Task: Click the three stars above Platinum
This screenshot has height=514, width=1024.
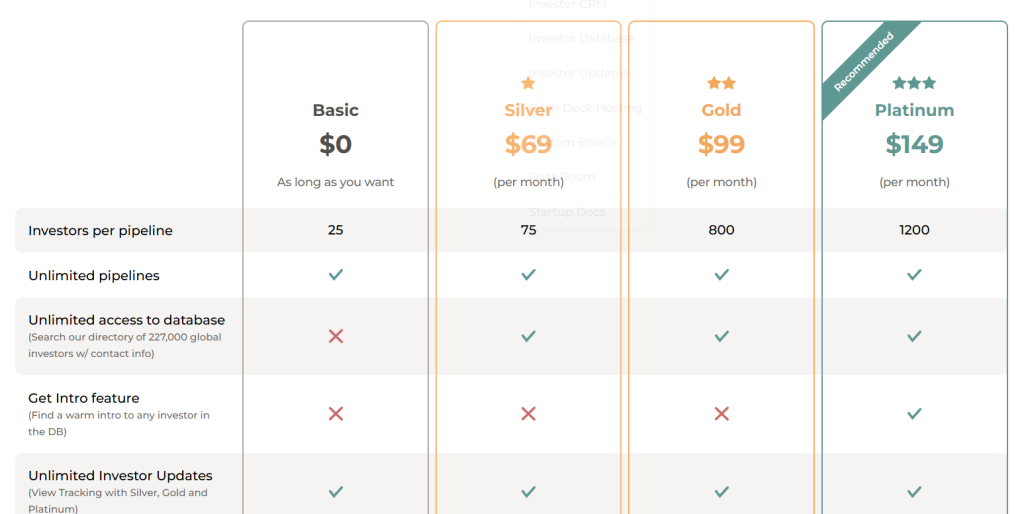Action: 914,83
